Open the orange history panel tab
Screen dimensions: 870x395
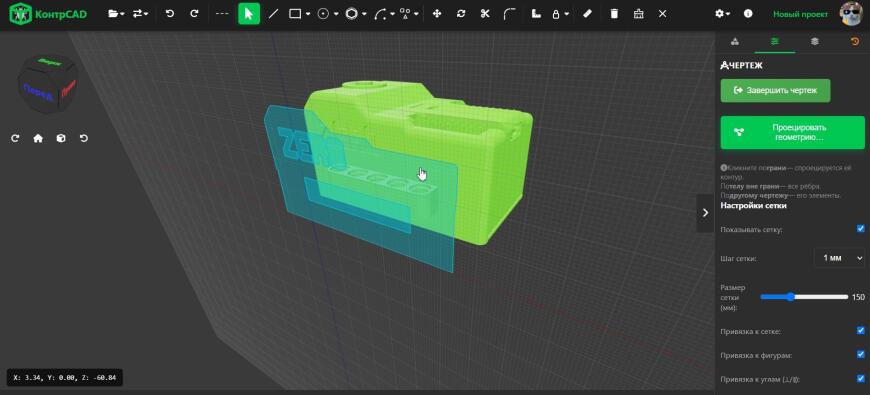point(854,42)
